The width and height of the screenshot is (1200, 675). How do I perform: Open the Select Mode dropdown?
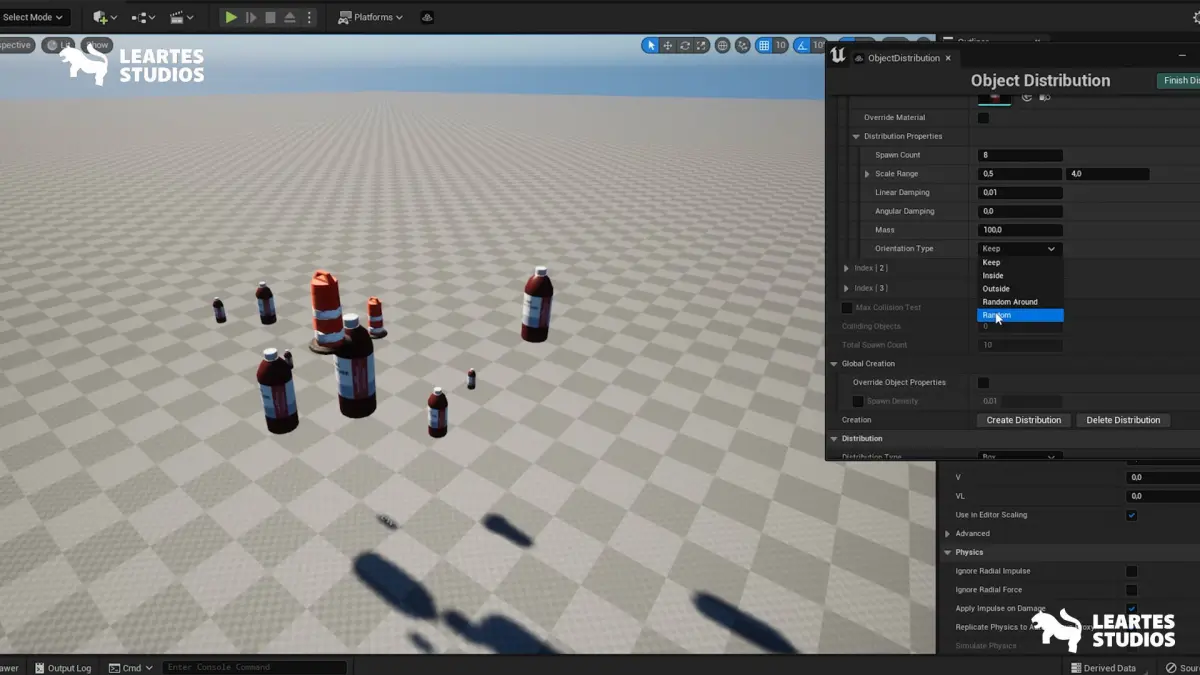click(33, 17)
